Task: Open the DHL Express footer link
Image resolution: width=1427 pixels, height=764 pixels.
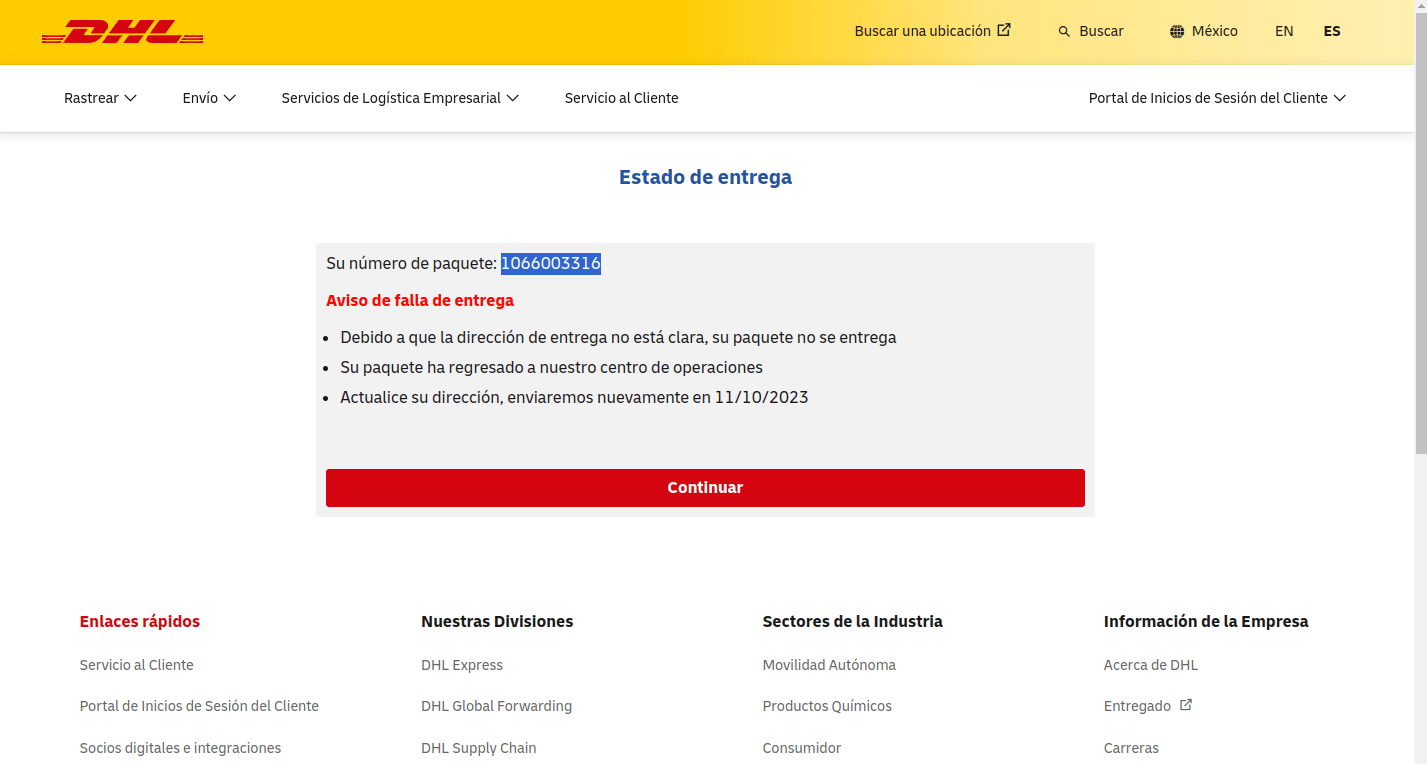Action: (462, 665)
